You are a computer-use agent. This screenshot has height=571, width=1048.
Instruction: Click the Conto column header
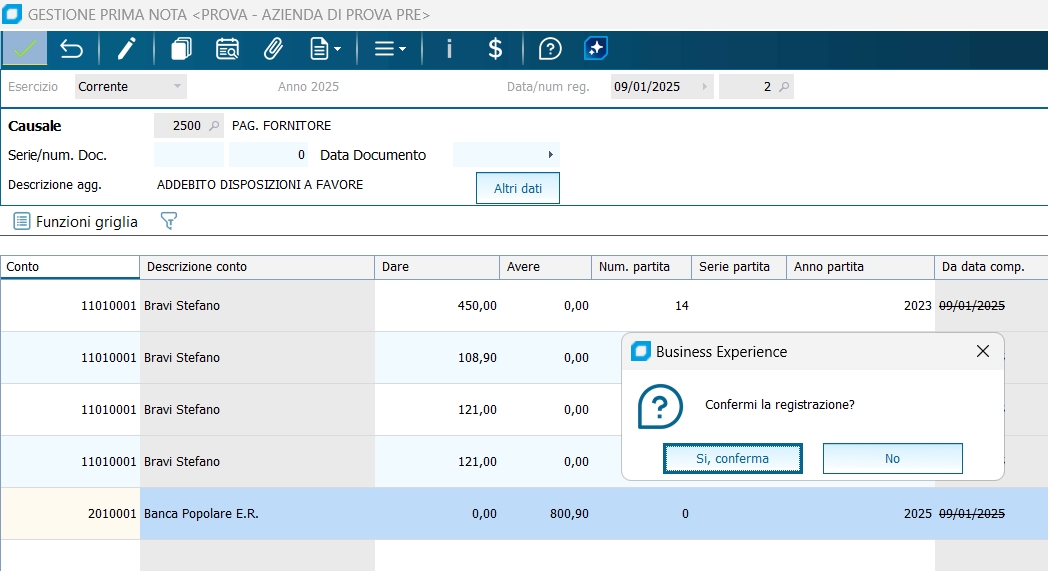click(x=70, y=267)
